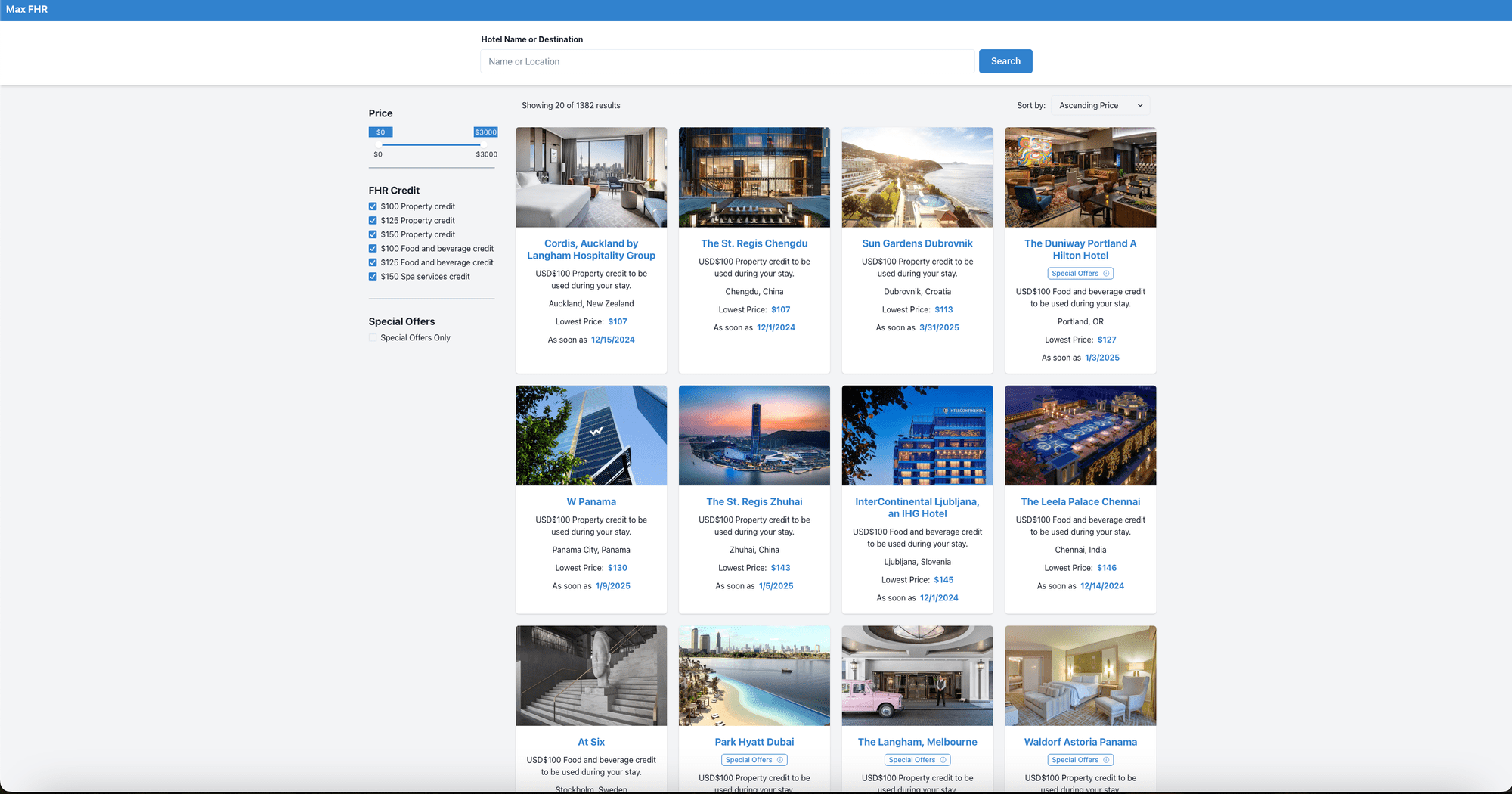Click the Special Offers badge on Park Hyatt Dubai
1512x794 pixels.
click(754, 760)
